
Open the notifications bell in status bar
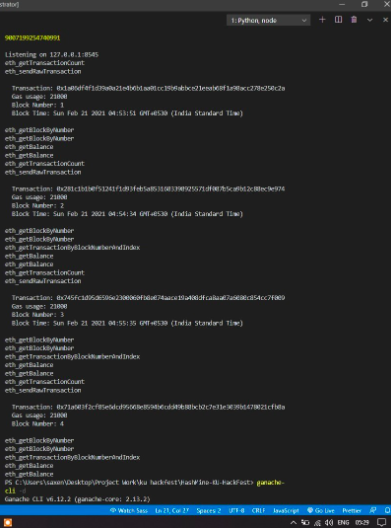click(x=387, y=510)
